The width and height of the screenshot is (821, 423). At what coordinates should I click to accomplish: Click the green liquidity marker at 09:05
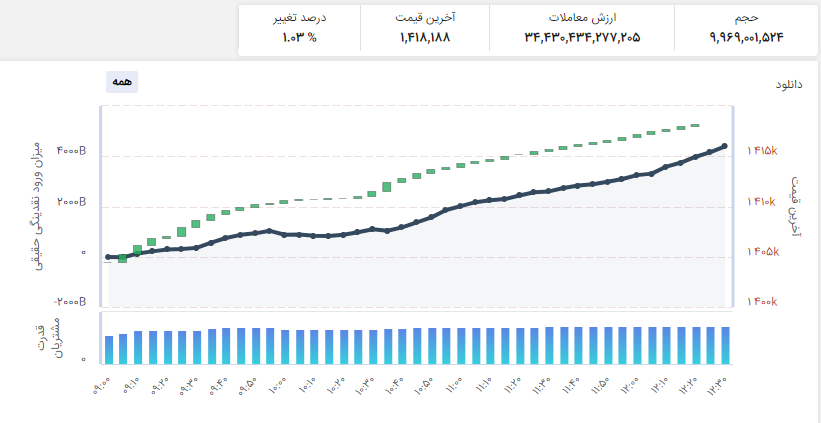(x=123, y=259)
